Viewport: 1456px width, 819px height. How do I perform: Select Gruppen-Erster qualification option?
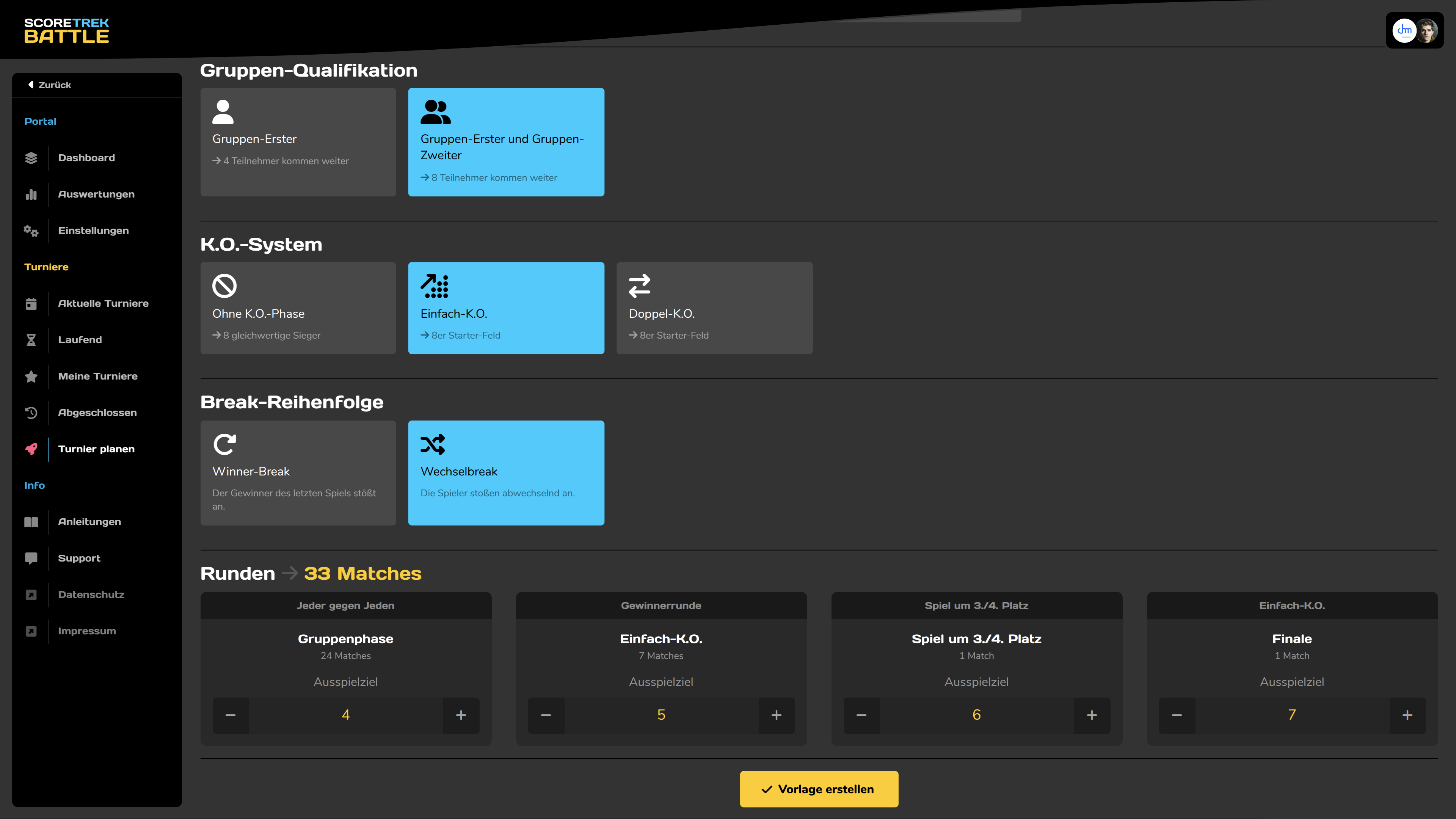pyautogui.click(x=298, y=142)
